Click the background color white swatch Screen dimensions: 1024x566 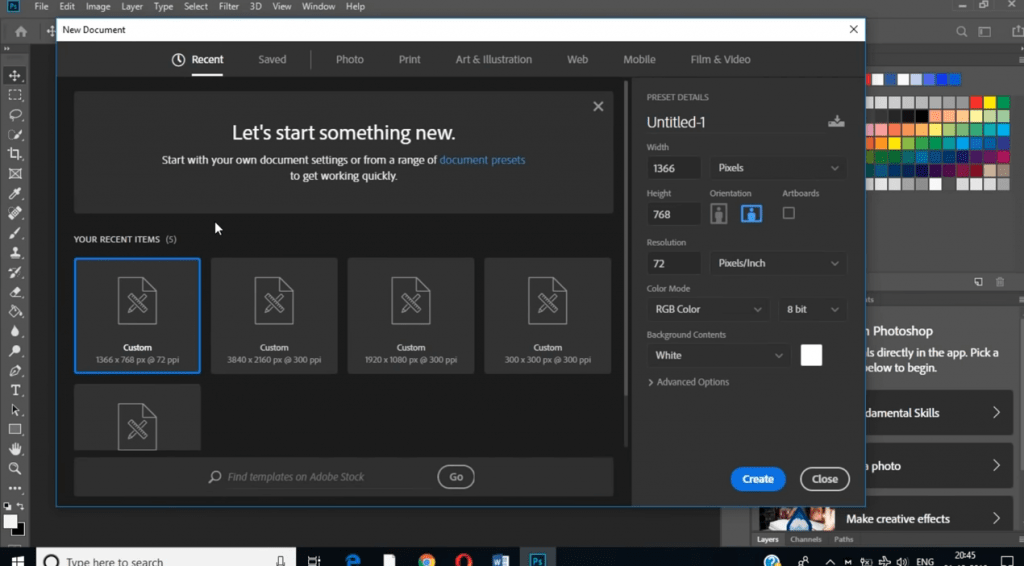pos(811,355)
